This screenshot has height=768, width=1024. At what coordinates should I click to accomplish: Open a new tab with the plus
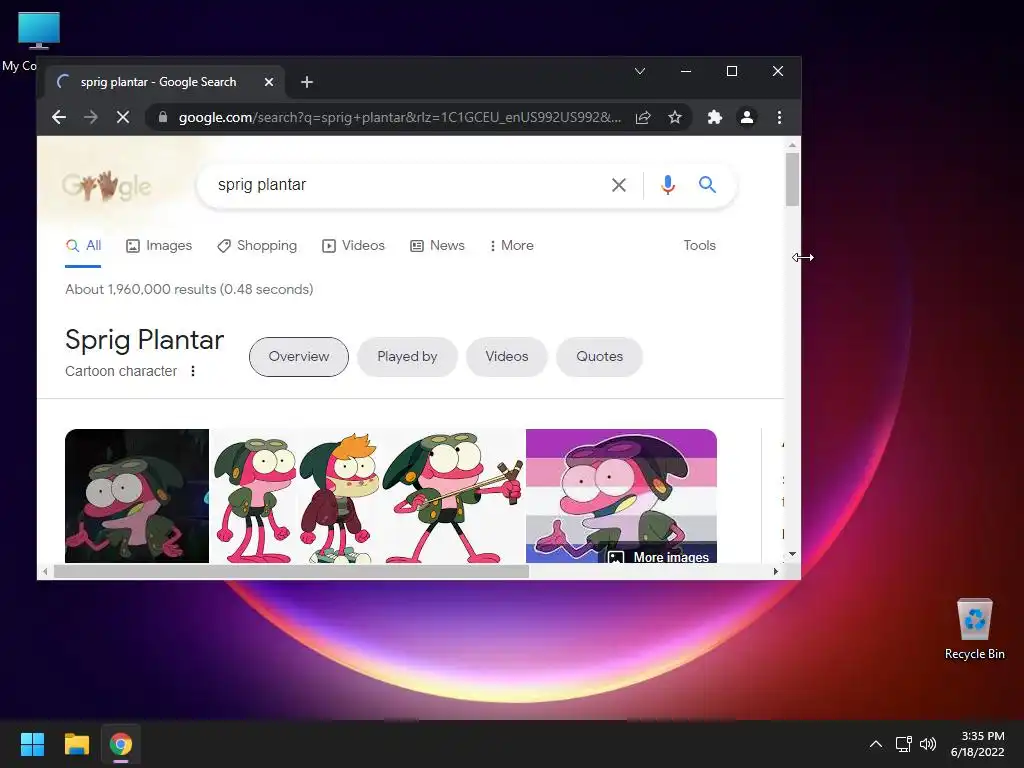(307, 82)
